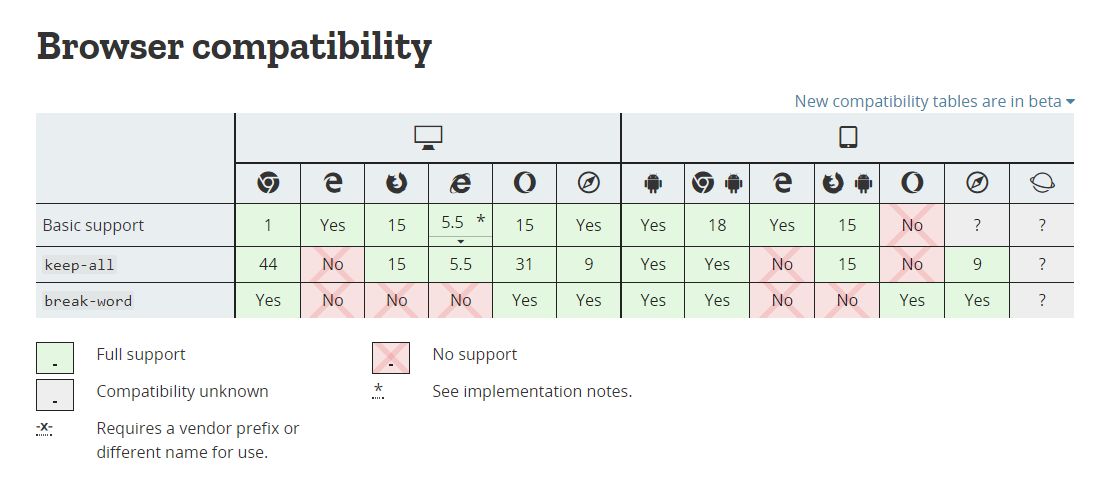
Task: Click the desktop Chrome browser icon
Action: [268, 184]
